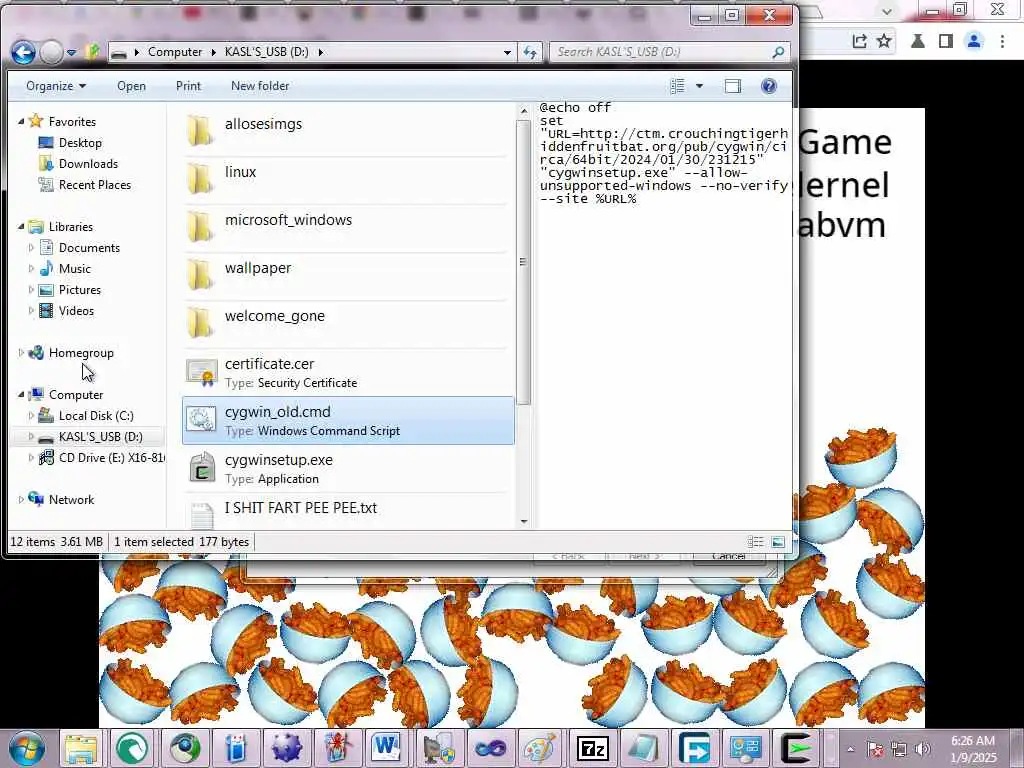
Task: Expand the Documents library
Action: (x=31, y=248)
